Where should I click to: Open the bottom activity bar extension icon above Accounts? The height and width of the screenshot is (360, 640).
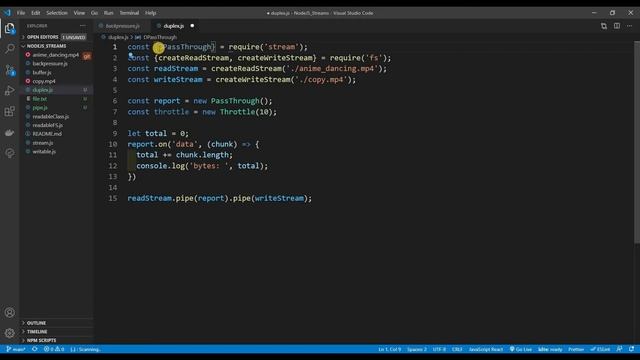coord(9,153)
